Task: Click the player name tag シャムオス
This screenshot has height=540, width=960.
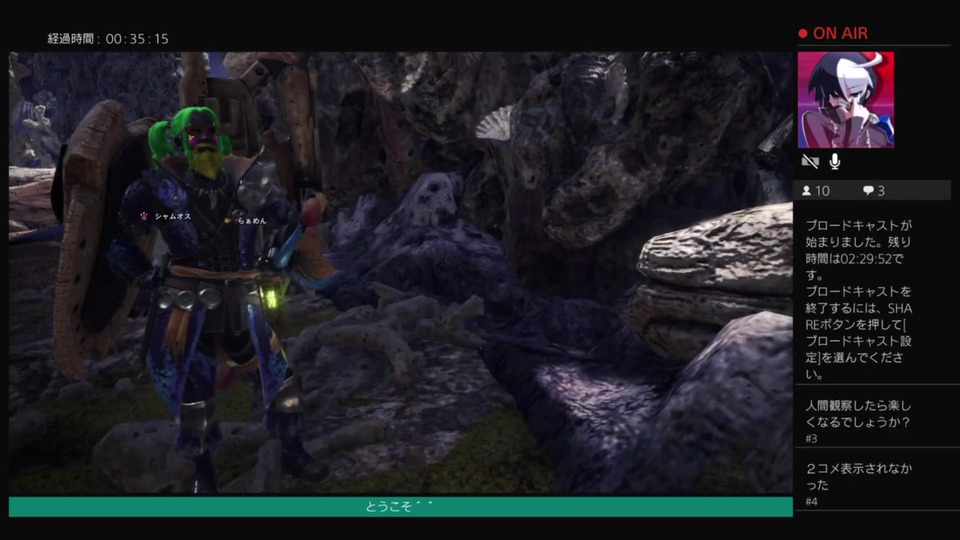Action: coord(173,216)
